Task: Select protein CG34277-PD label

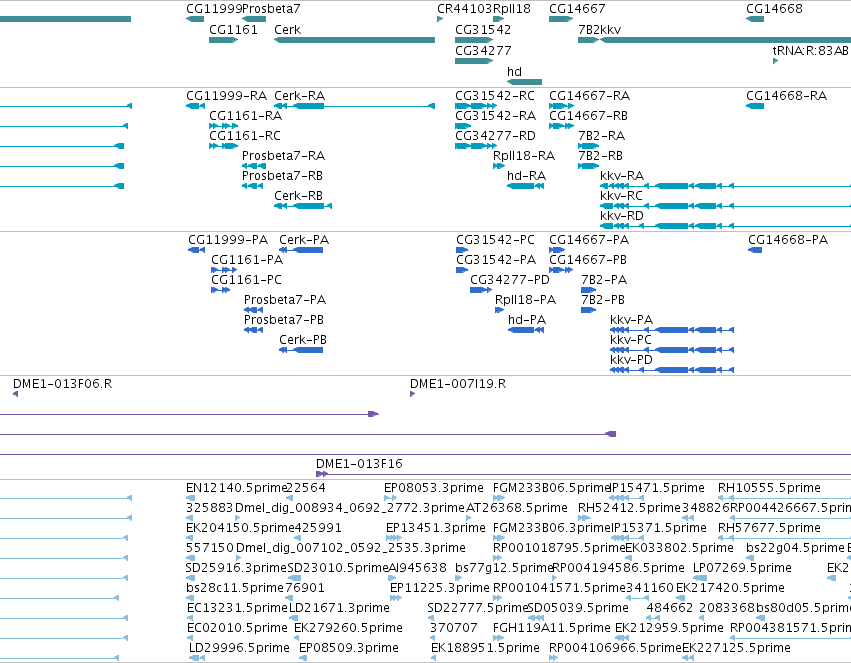Action: coord(510,280)
